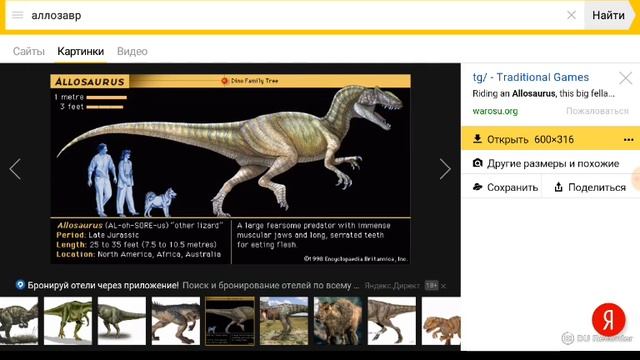Image resolution: width=640 pixels, height=360 pixels.
Task: Go to next image with right arrow
Action: (x=445, y=169)
